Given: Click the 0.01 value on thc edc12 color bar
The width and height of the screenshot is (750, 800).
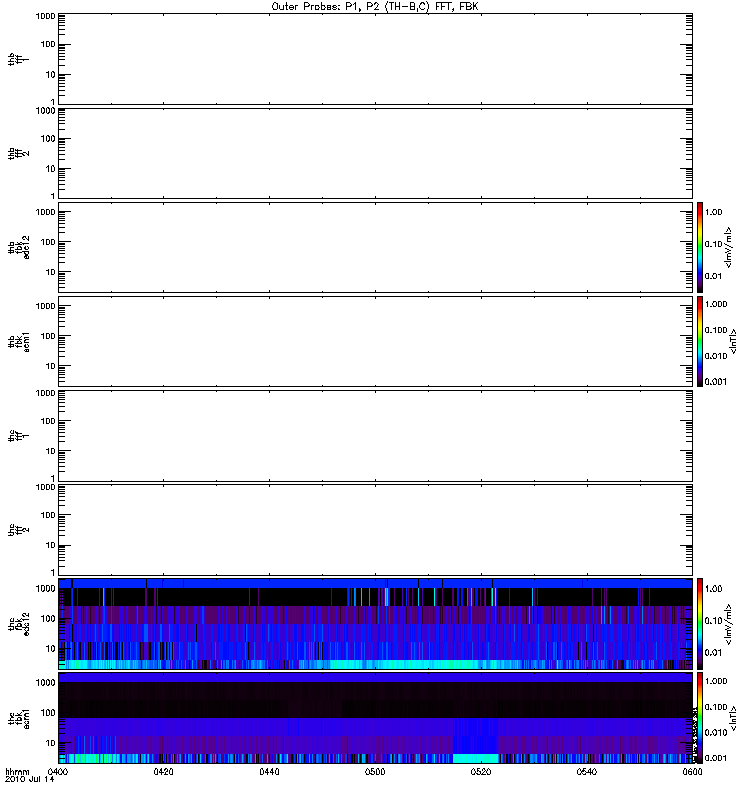Looking at the screenshot, I should 713,653.
